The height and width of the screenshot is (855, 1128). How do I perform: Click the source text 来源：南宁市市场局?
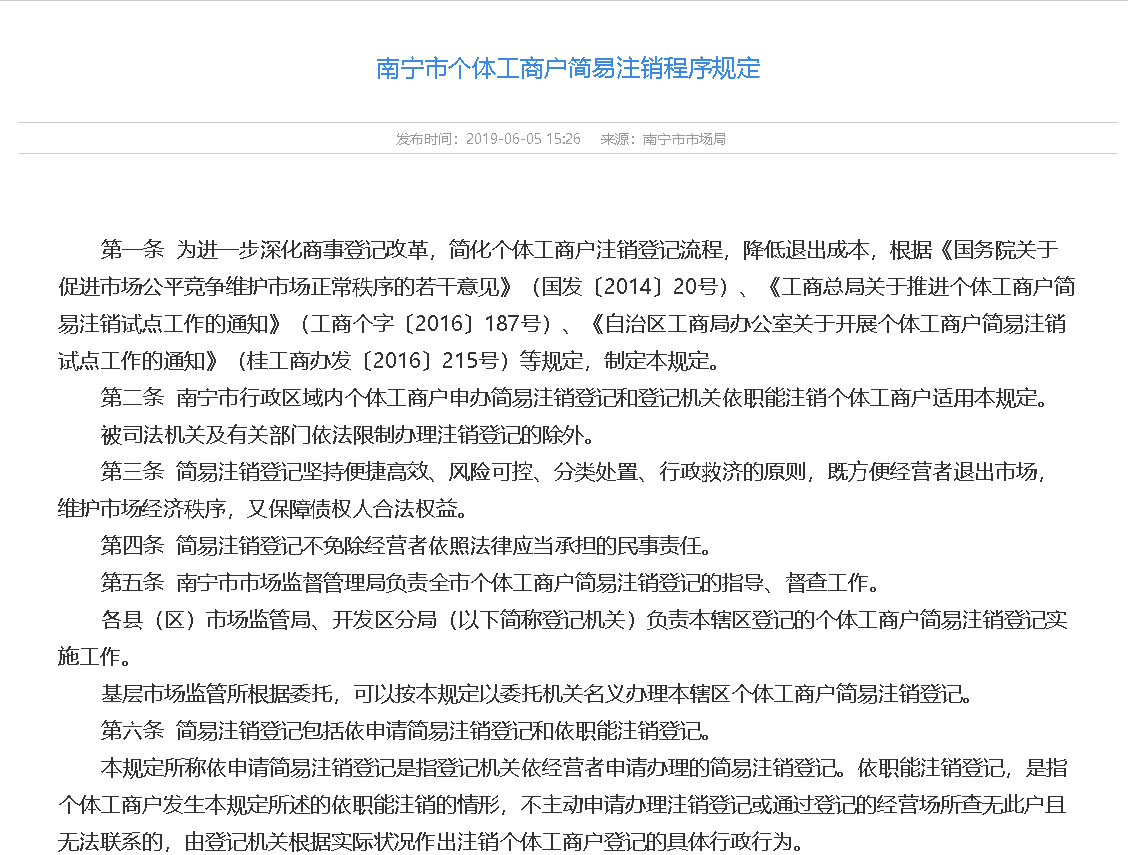663,139
